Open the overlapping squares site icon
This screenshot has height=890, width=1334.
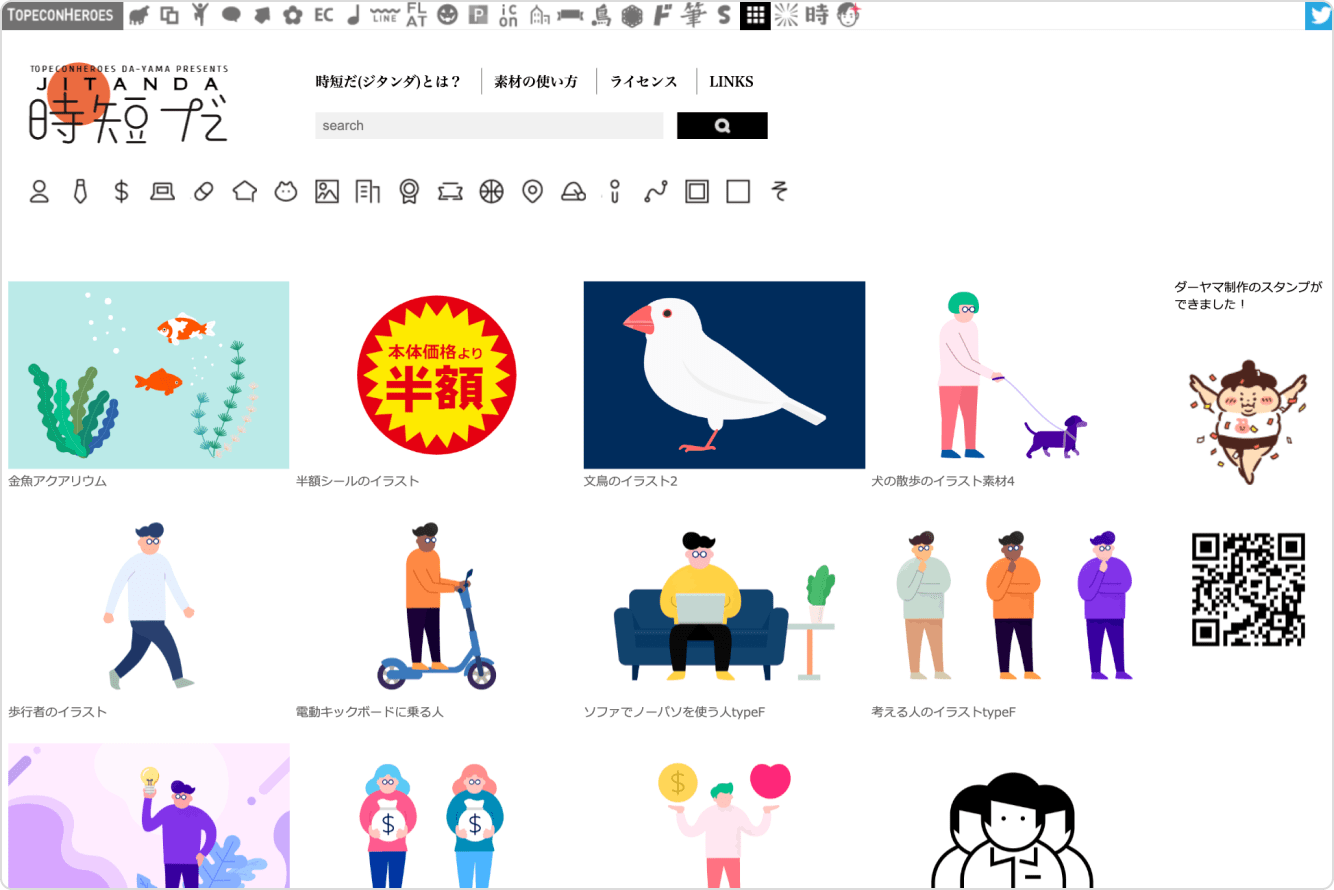(x=170, y=15)
